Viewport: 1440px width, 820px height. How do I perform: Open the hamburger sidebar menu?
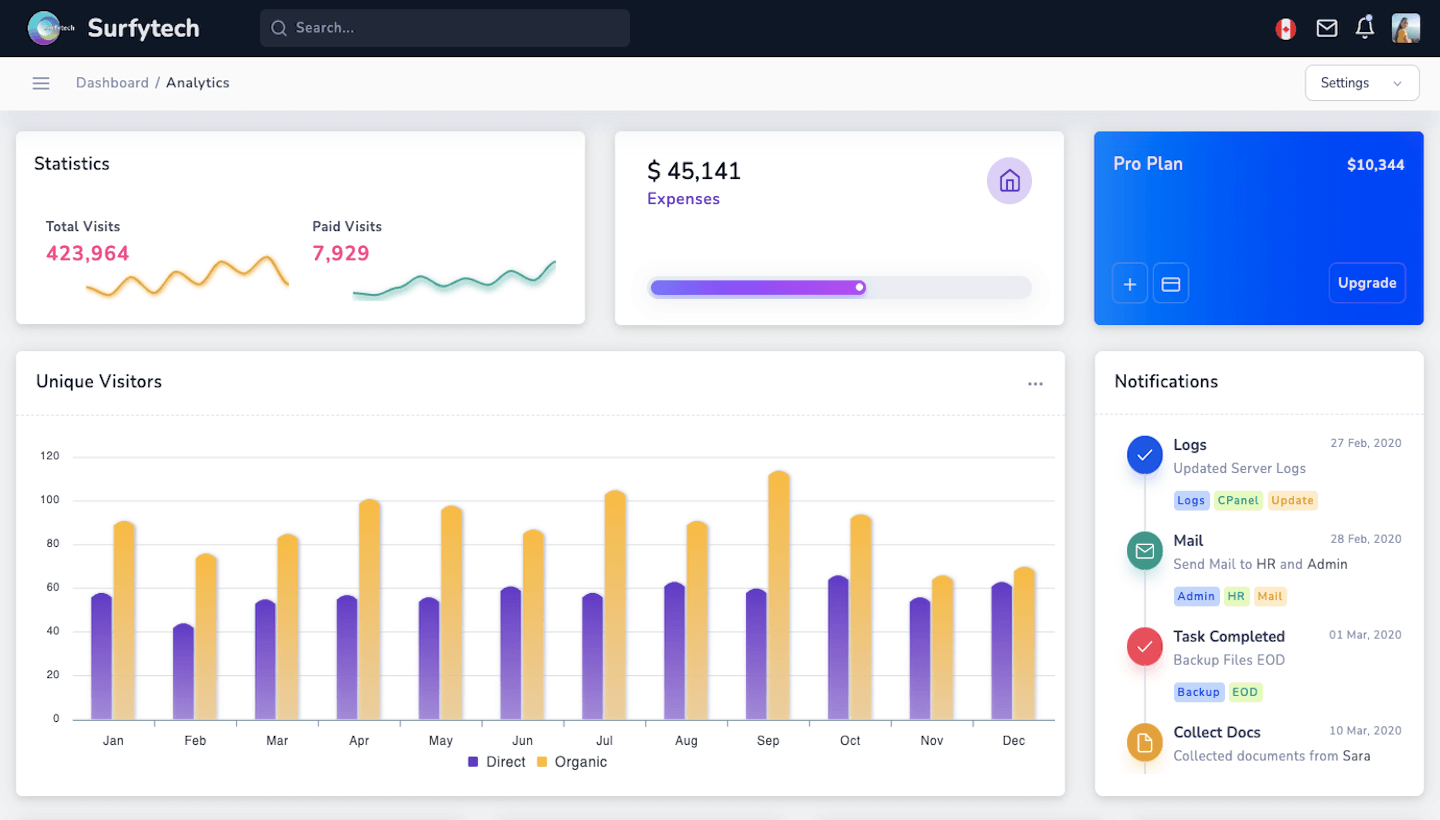[41, 83]
